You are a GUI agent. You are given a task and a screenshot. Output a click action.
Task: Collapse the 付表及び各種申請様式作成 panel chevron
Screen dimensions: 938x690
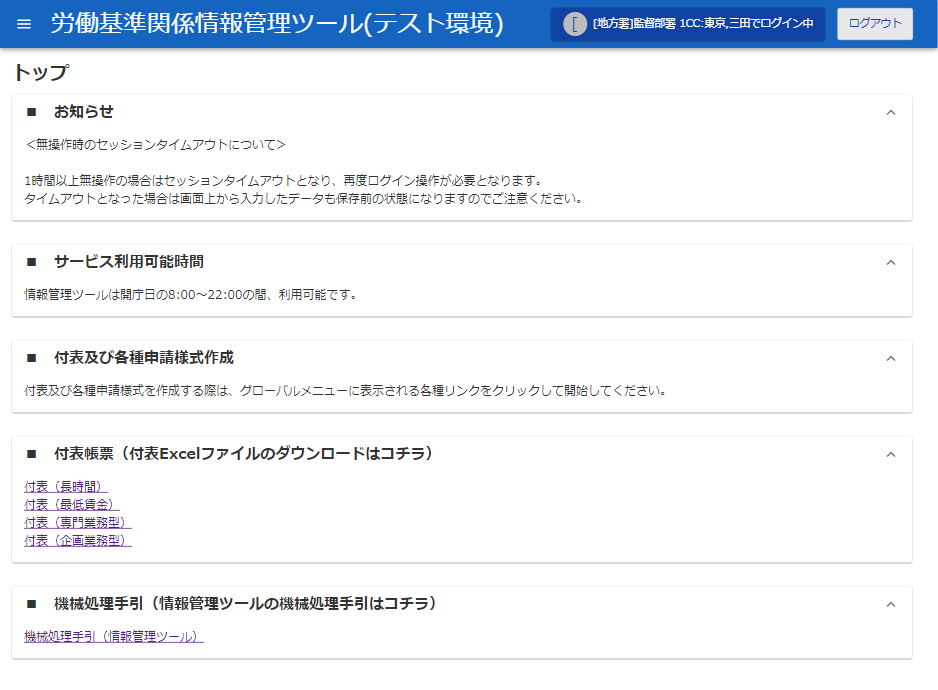coord(891,358)
